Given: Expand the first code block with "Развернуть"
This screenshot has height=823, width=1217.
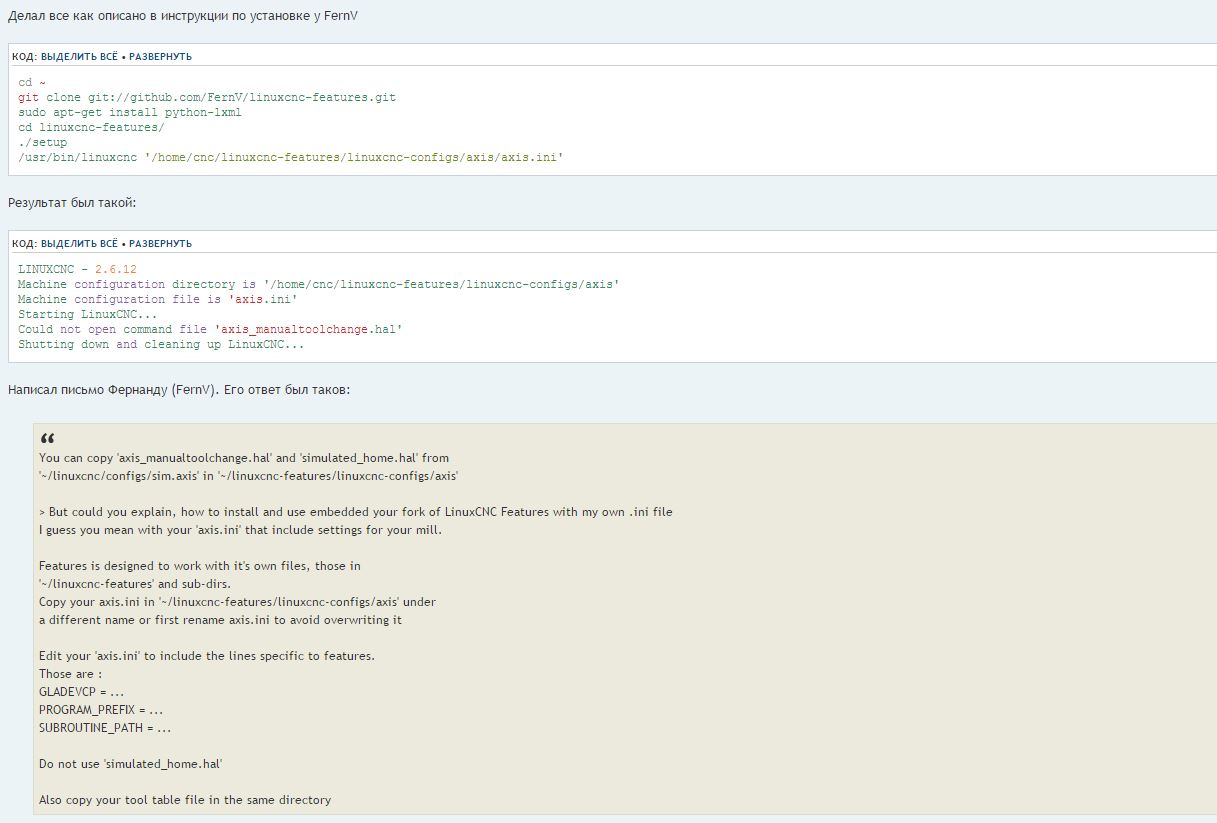Looking at the screenshot, I should (x=160, y=57).
